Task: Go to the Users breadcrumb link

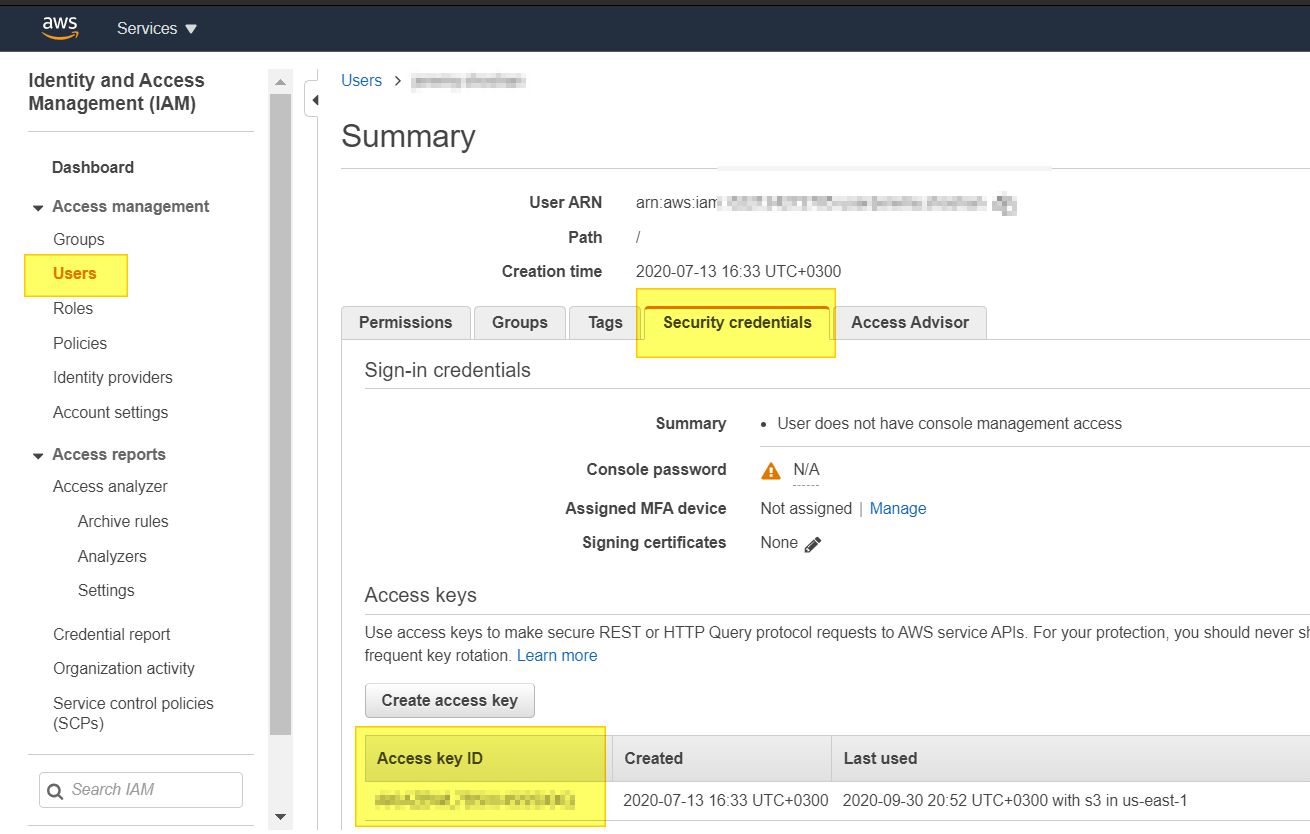Action: 361,81
